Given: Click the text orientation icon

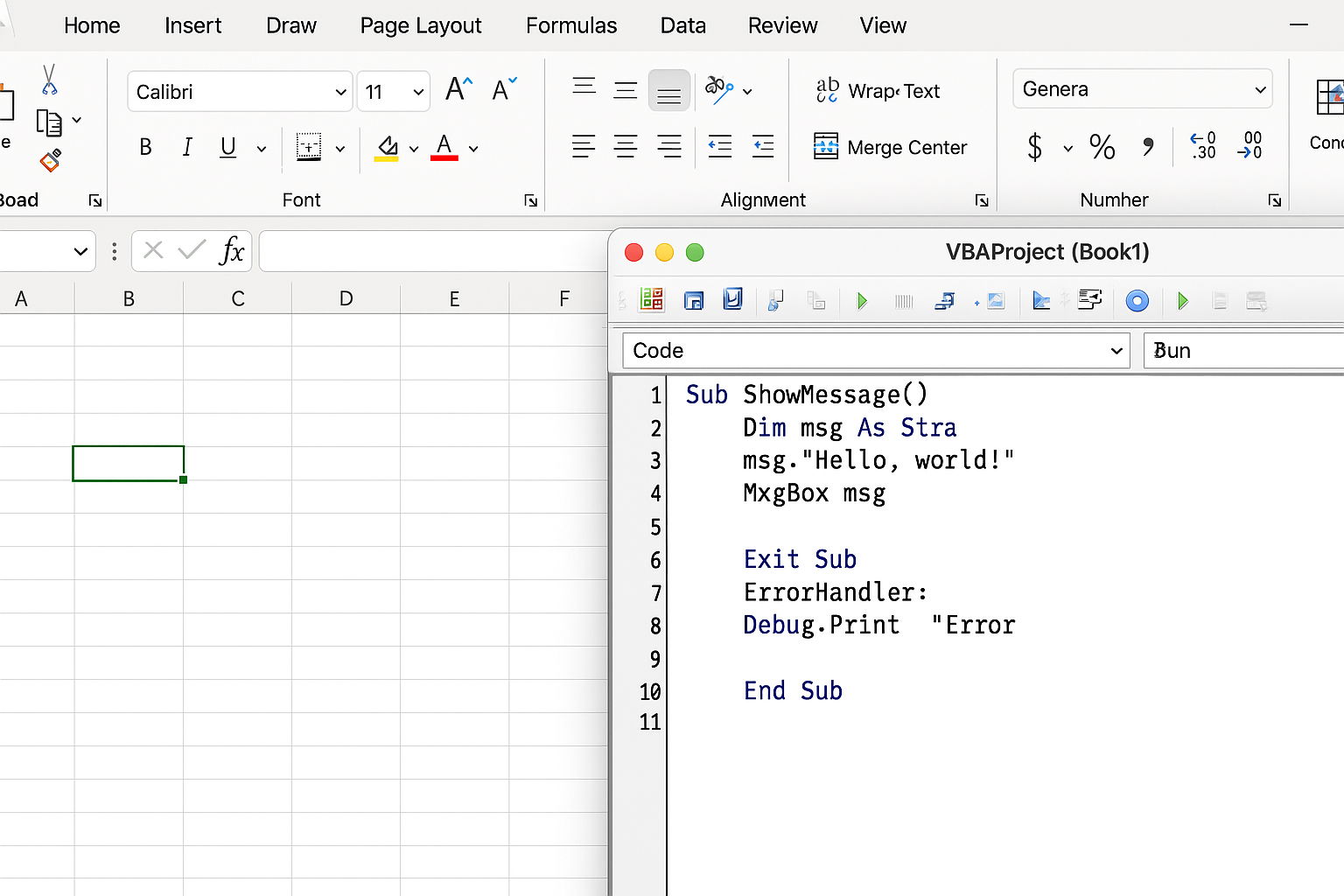Looking at the screenshot, I should coord(719,89).
